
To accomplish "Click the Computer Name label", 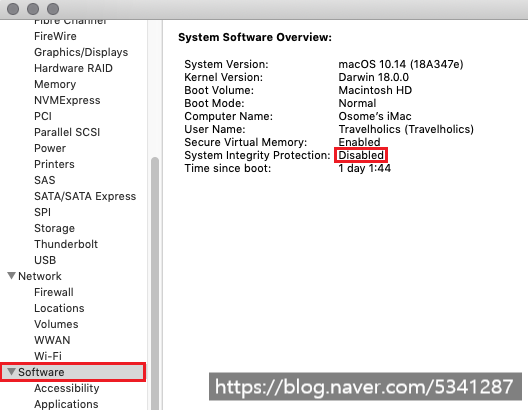I will [x=229, y=116].
